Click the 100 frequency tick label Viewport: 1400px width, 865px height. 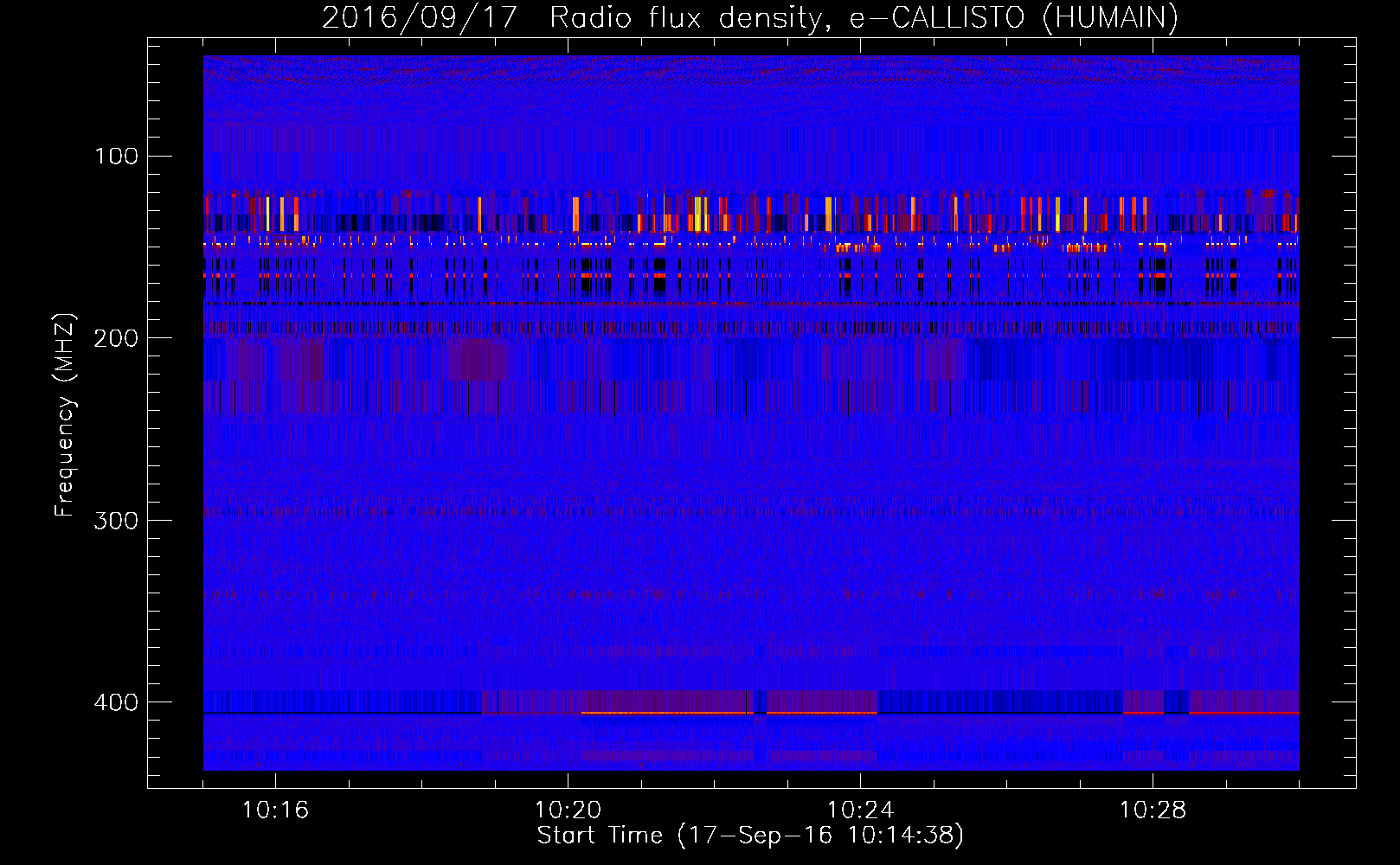coord(116,157)
